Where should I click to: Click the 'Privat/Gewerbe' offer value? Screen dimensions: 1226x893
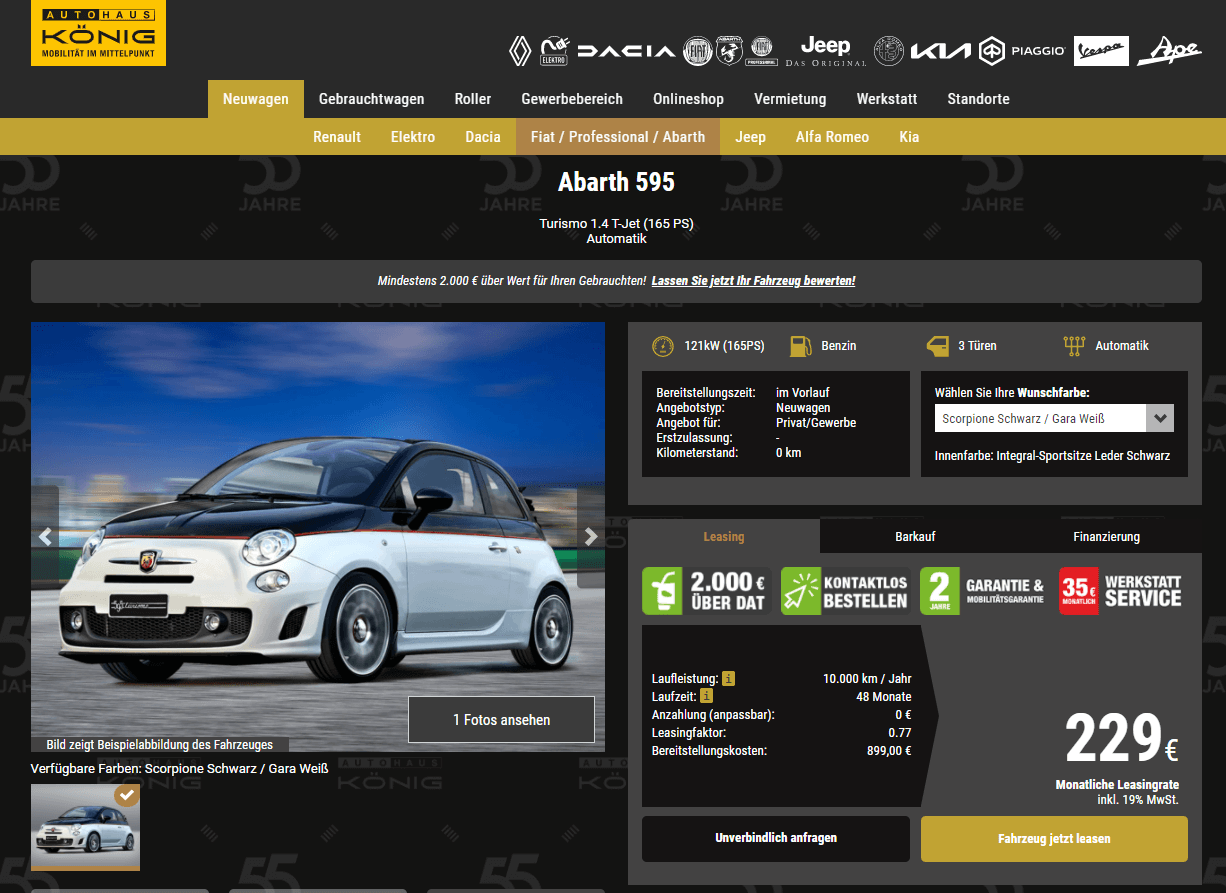pyautogui.click(x=816, y=423)
